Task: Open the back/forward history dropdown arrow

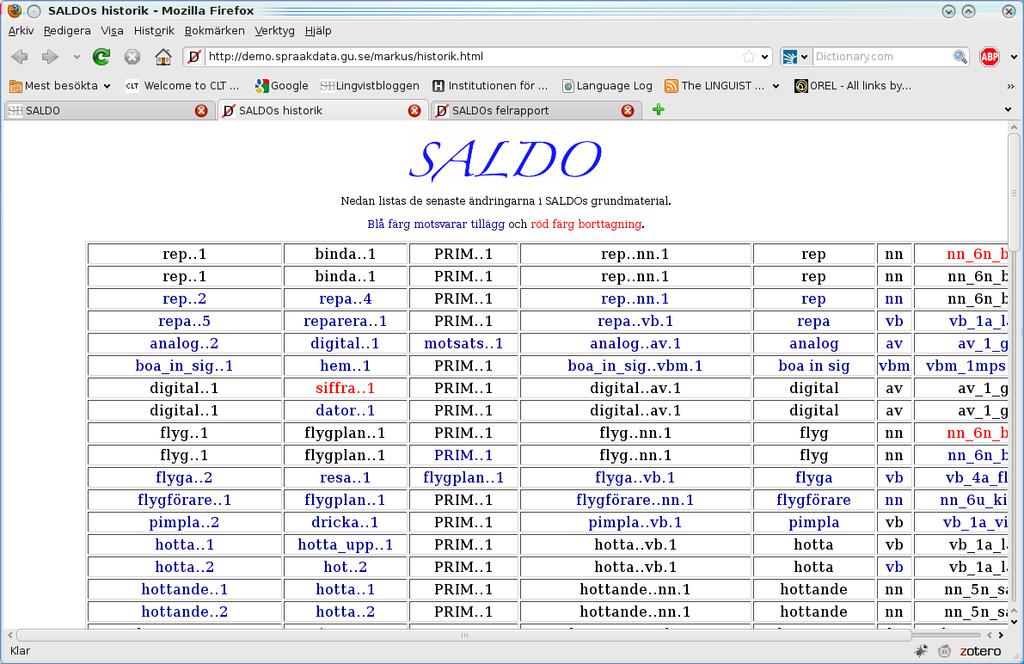Action: coord(76,57)
